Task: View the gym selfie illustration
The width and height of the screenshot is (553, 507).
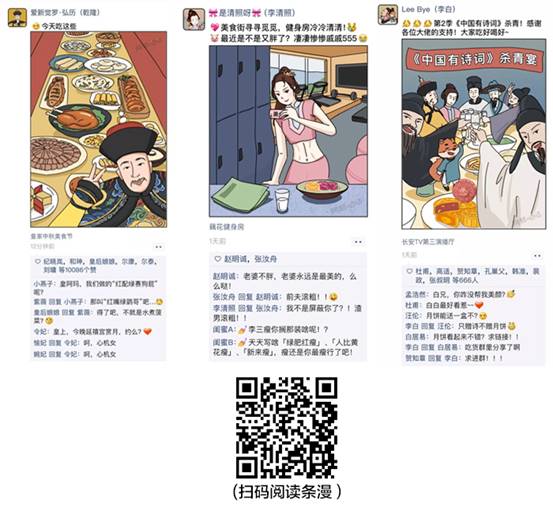Action: 288,131
